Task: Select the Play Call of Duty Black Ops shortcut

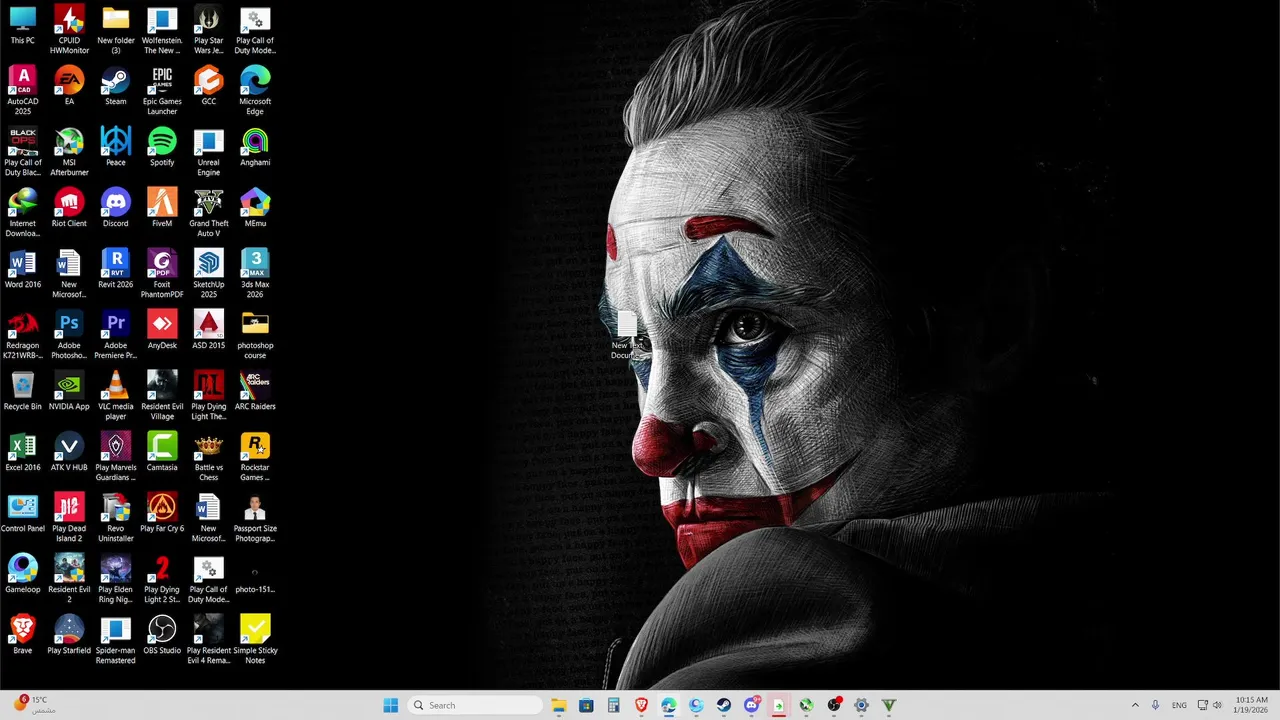Action: tap(22, 152)
